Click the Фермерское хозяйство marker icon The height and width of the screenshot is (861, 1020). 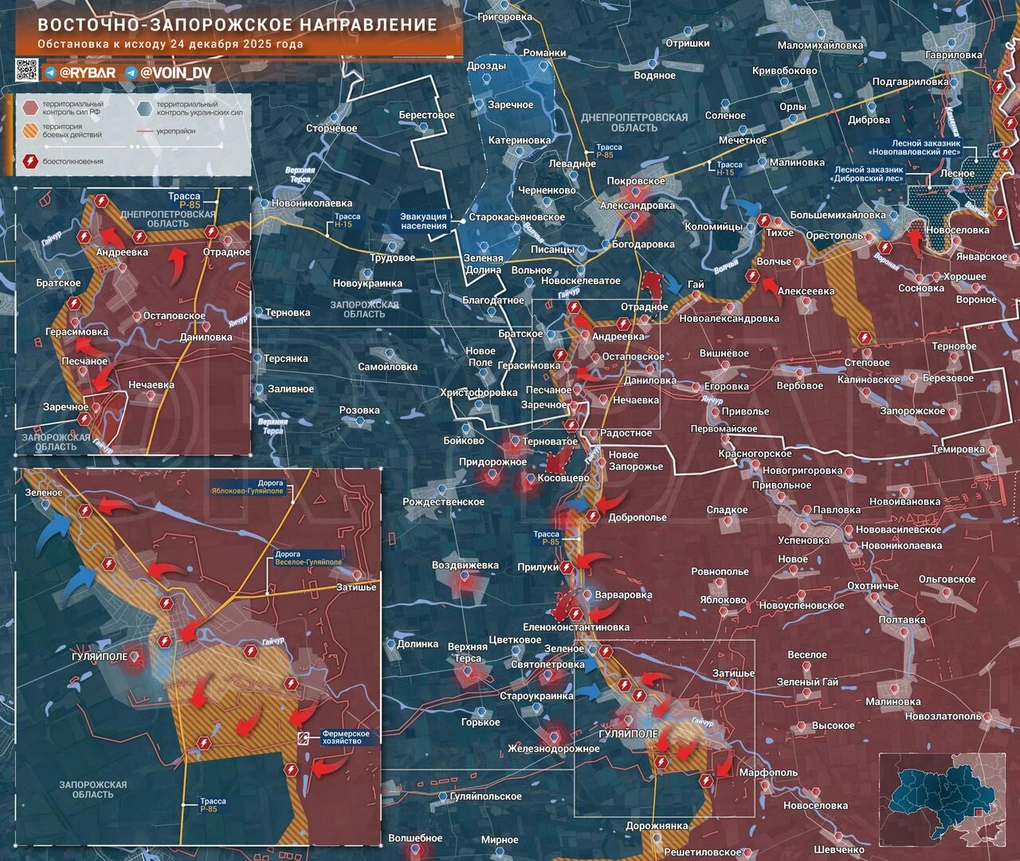click(x=304, y=737)
